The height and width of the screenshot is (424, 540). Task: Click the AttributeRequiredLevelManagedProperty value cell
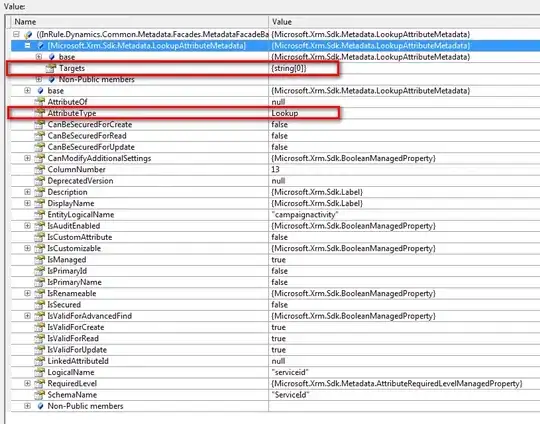[x=397, y=383]
